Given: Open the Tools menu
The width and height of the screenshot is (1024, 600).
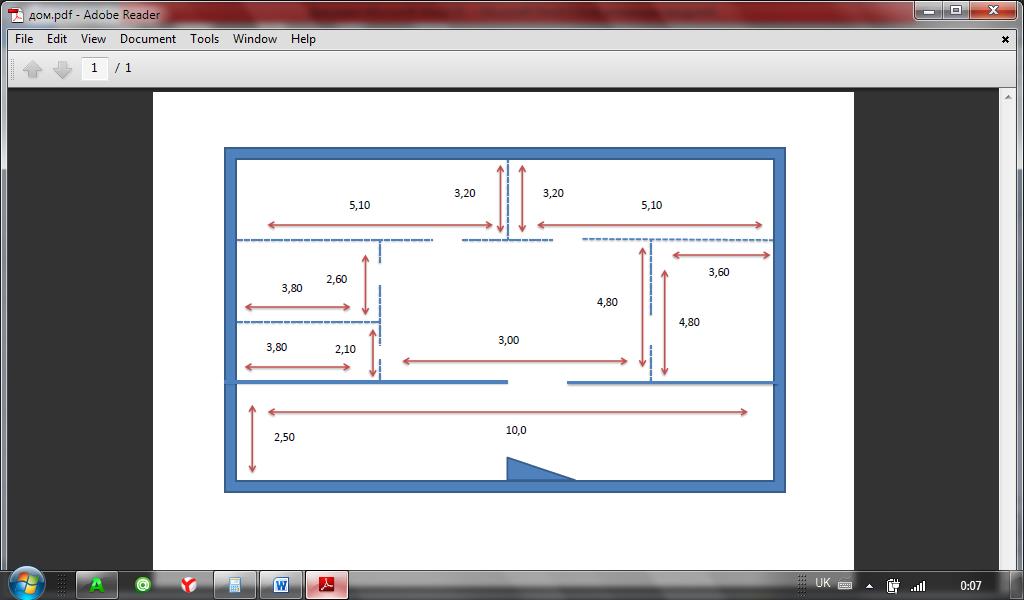Looking at the screenshot, I should coord(204,39).
